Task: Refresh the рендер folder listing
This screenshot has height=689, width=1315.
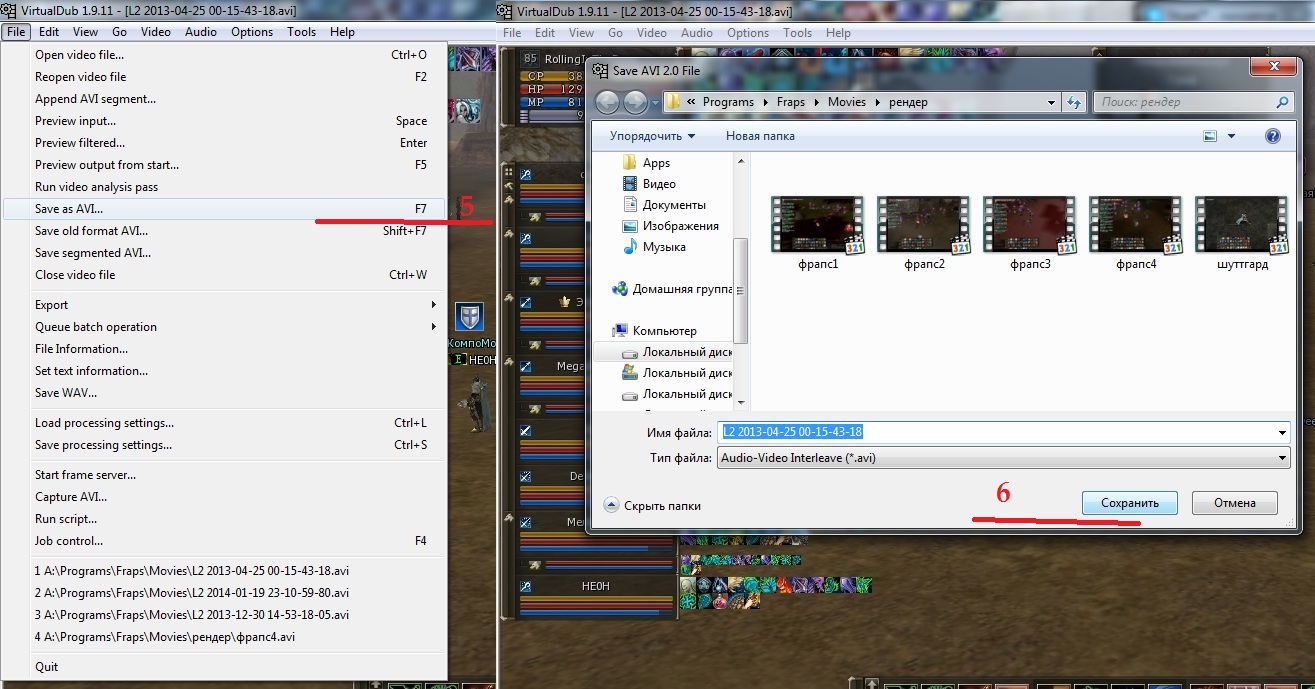Action: click(x=1075, y=102)
